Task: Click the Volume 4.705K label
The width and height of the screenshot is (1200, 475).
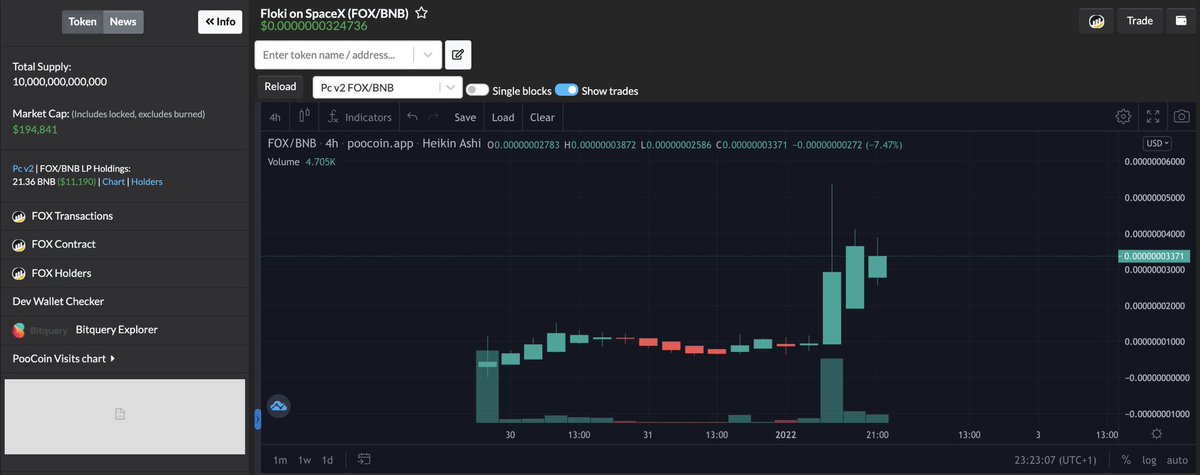Action: pos(301,160)
